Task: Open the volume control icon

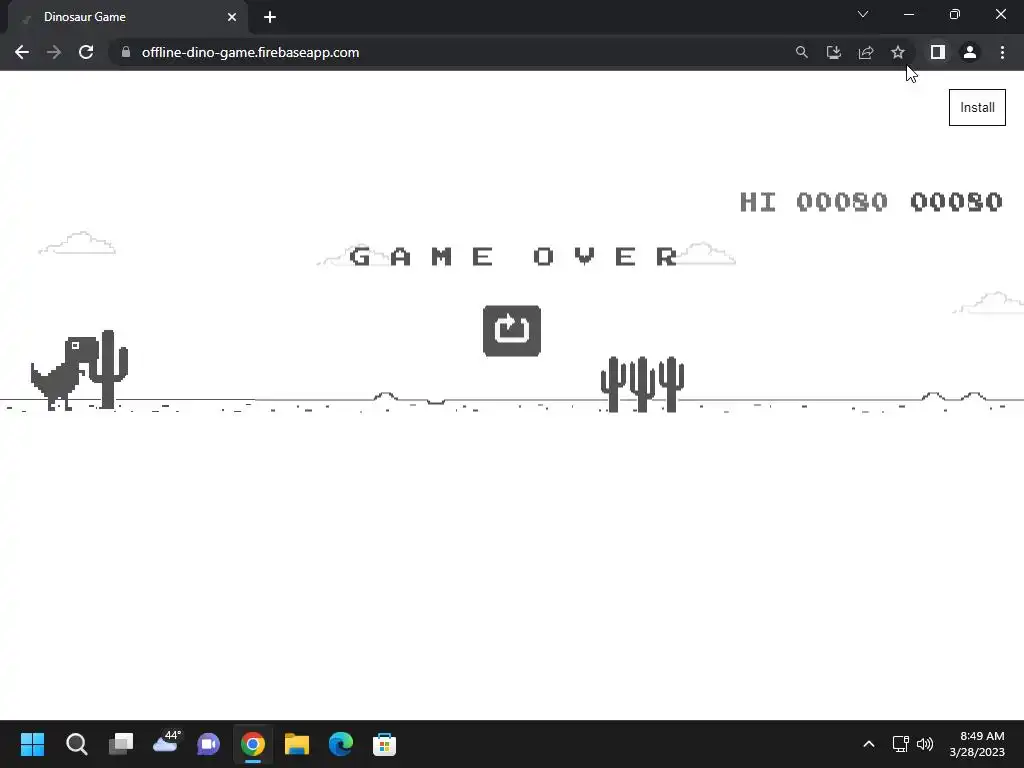Action: tap(925, 744)
